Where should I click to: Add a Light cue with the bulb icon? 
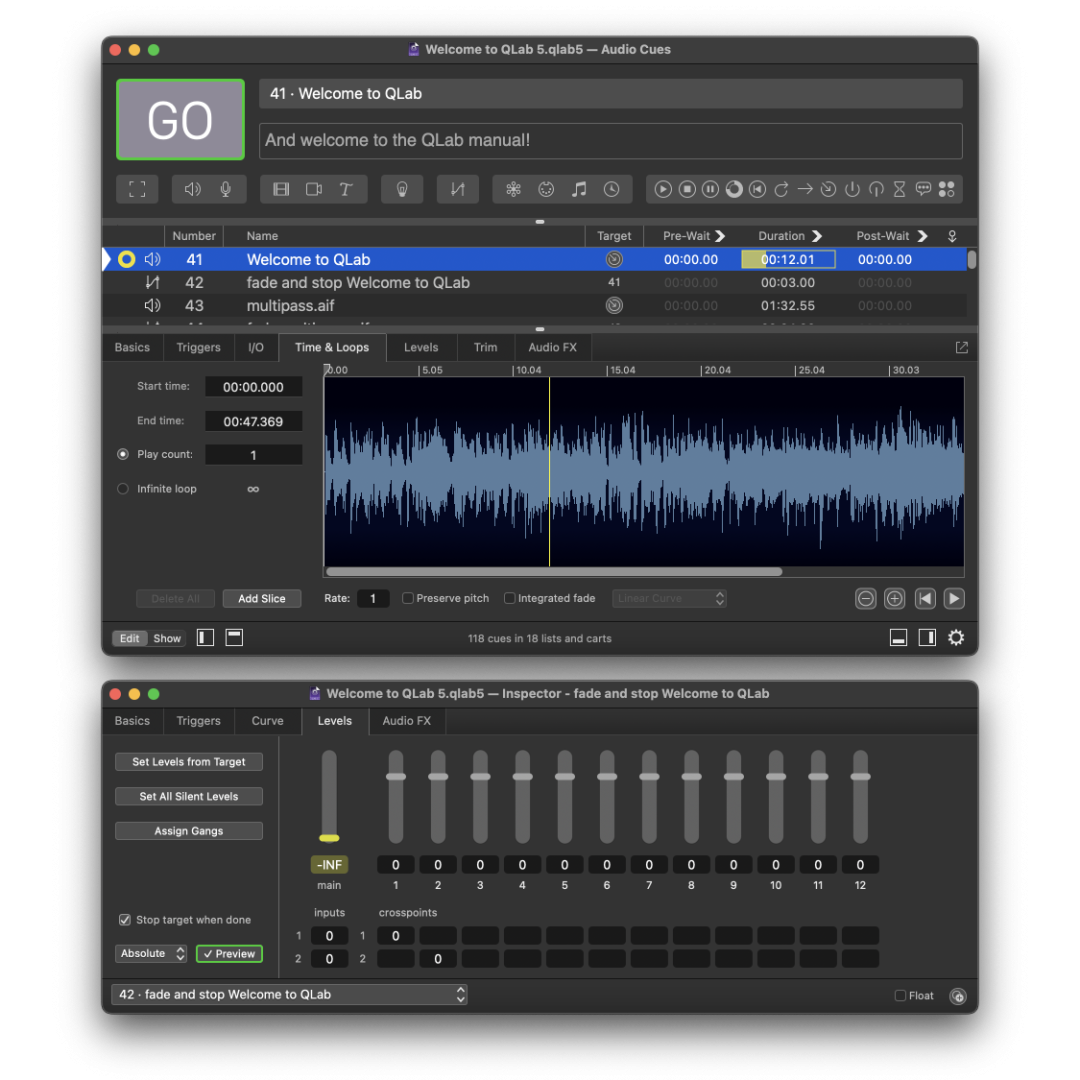tap(402, 189)
